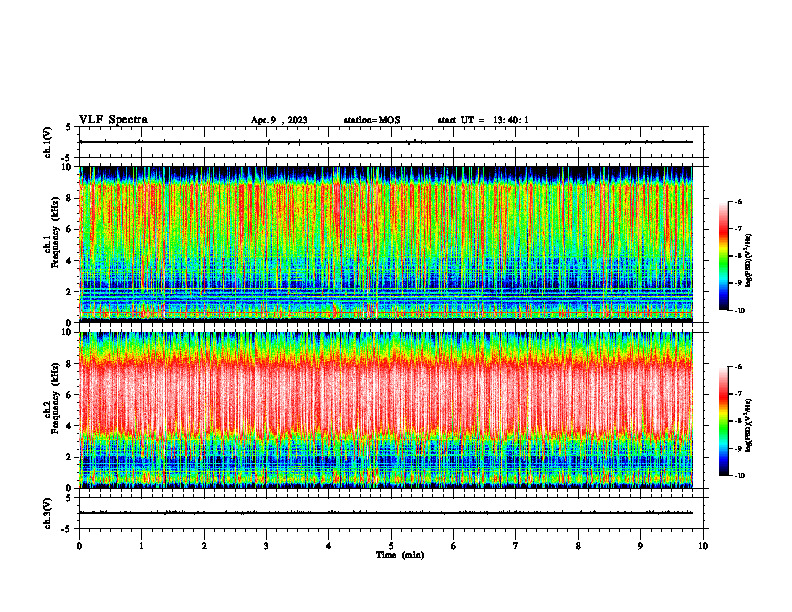792x612 pixels.
Task: Click time axis tick label "6"
Action: (454, 546)
